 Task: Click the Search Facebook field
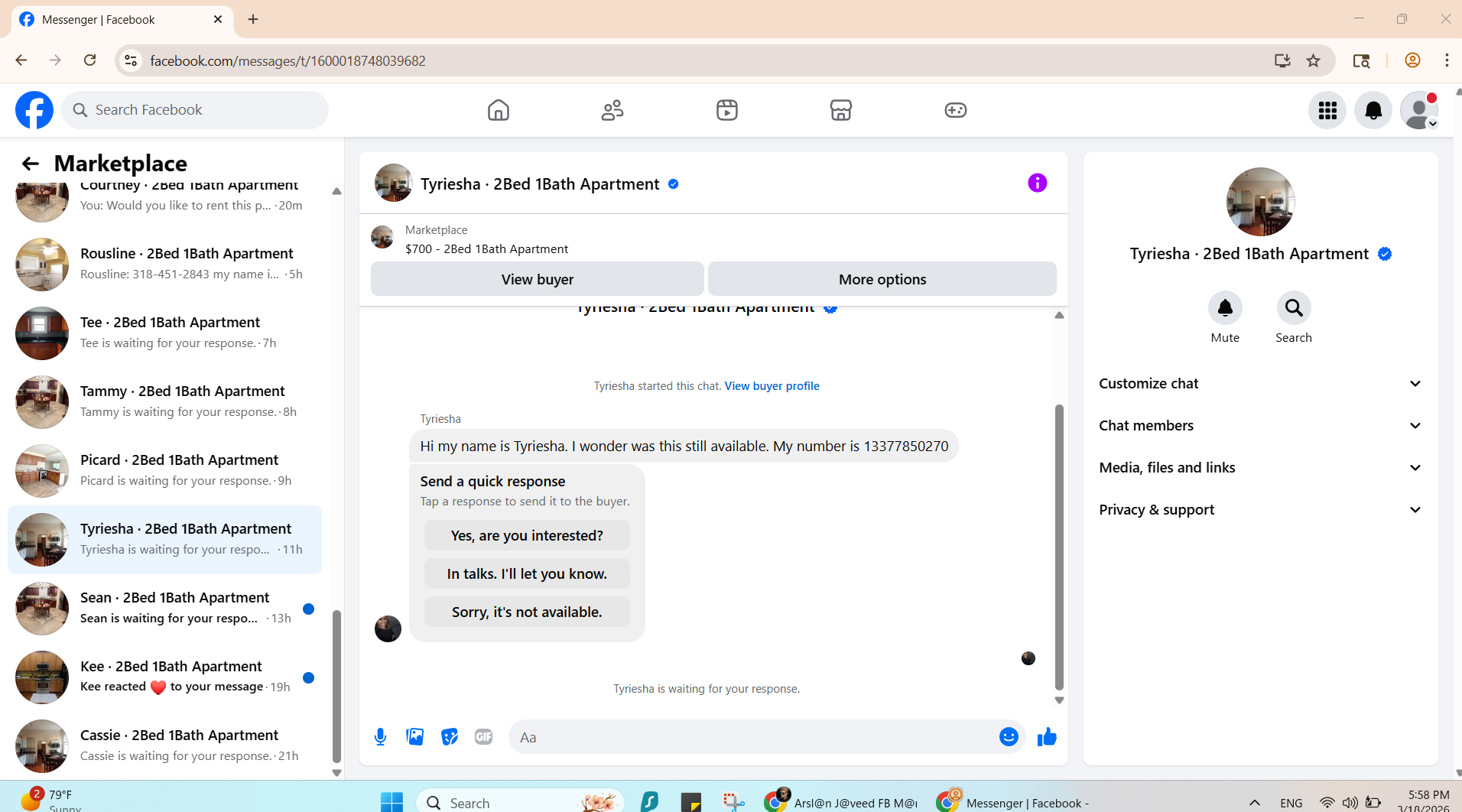(x=195, y=110)
